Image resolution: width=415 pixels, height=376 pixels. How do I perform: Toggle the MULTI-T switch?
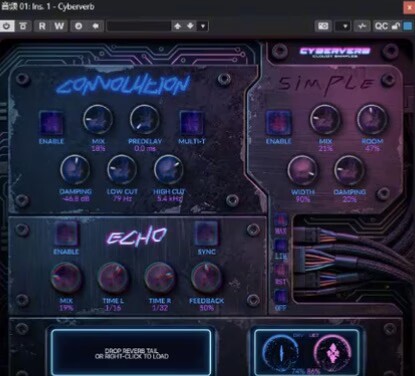[192, 123]
